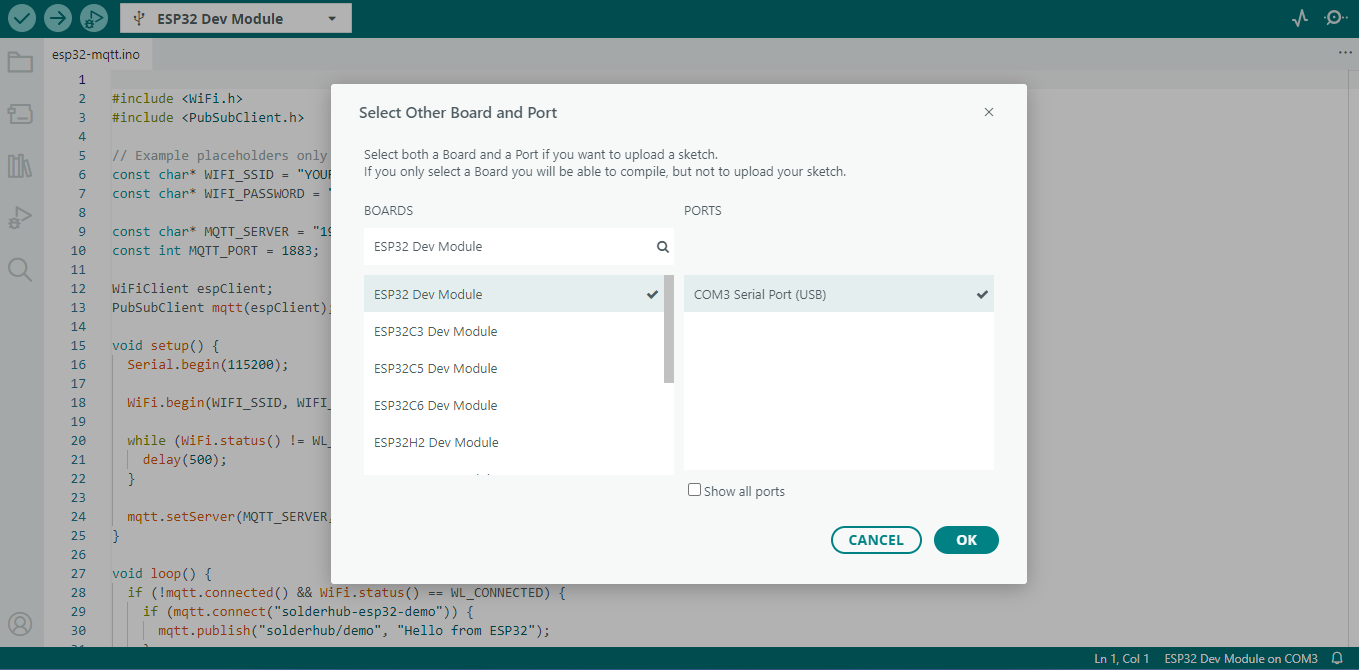Click the #include <WiFi.h> line
Viewport: 1359px width, 670px height.
click(x=177, y=99)
